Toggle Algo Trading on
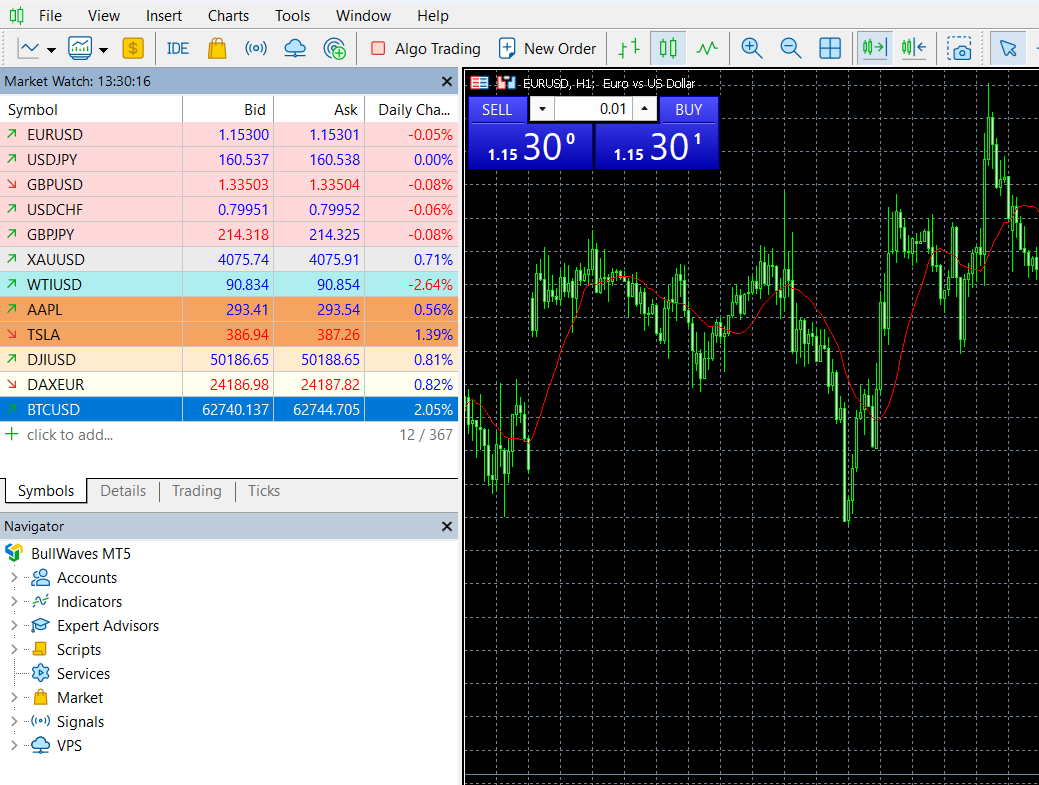The height and width of the screenshot is (785, 1039). tap(425, 48)
